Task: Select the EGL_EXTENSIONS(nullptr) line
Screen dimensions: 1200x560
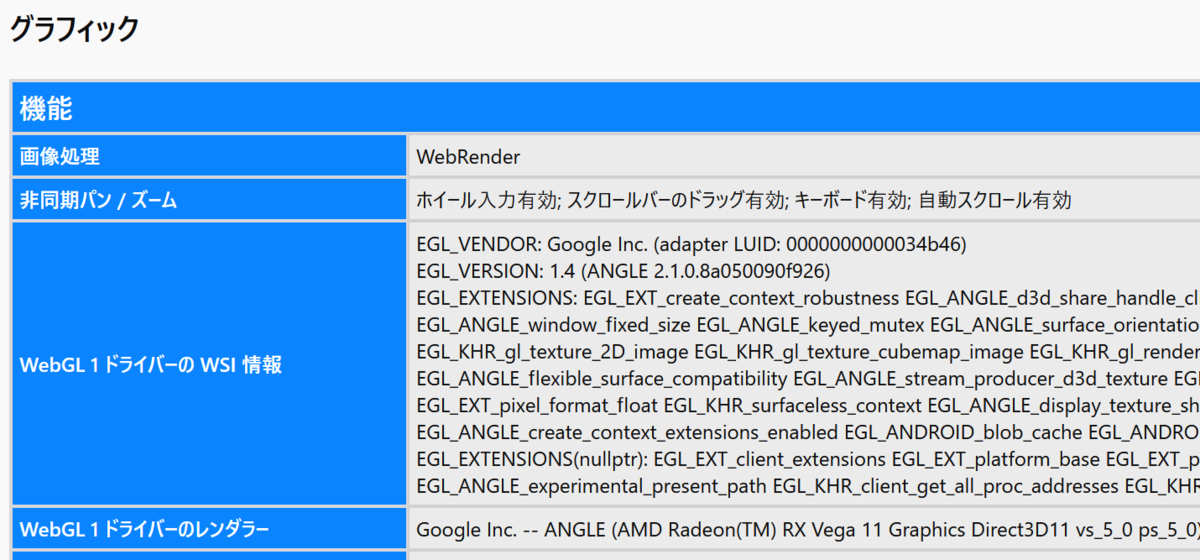Action: [808, 460]
